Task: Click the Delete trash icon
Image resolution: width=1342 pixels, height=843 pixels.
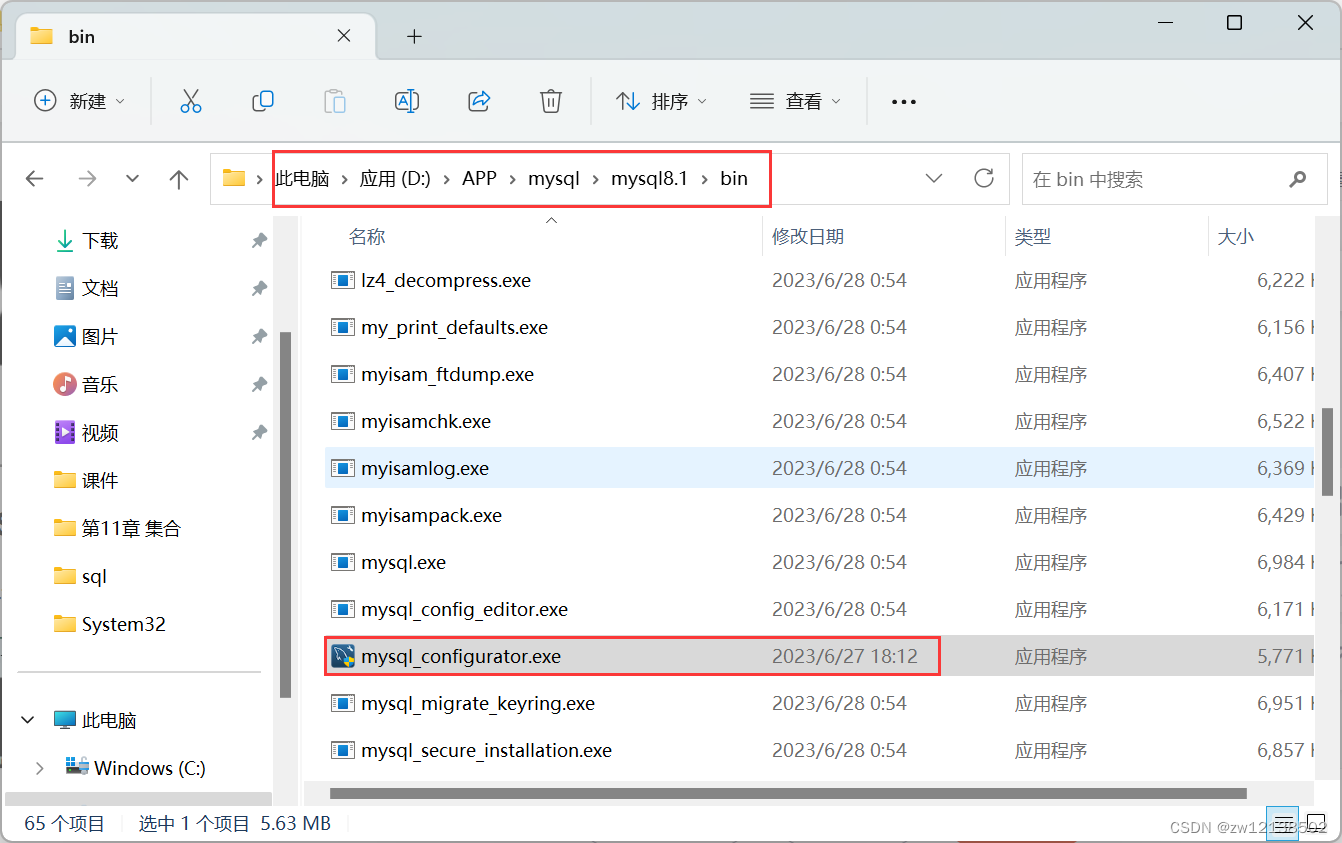Action: coord(551,101)
